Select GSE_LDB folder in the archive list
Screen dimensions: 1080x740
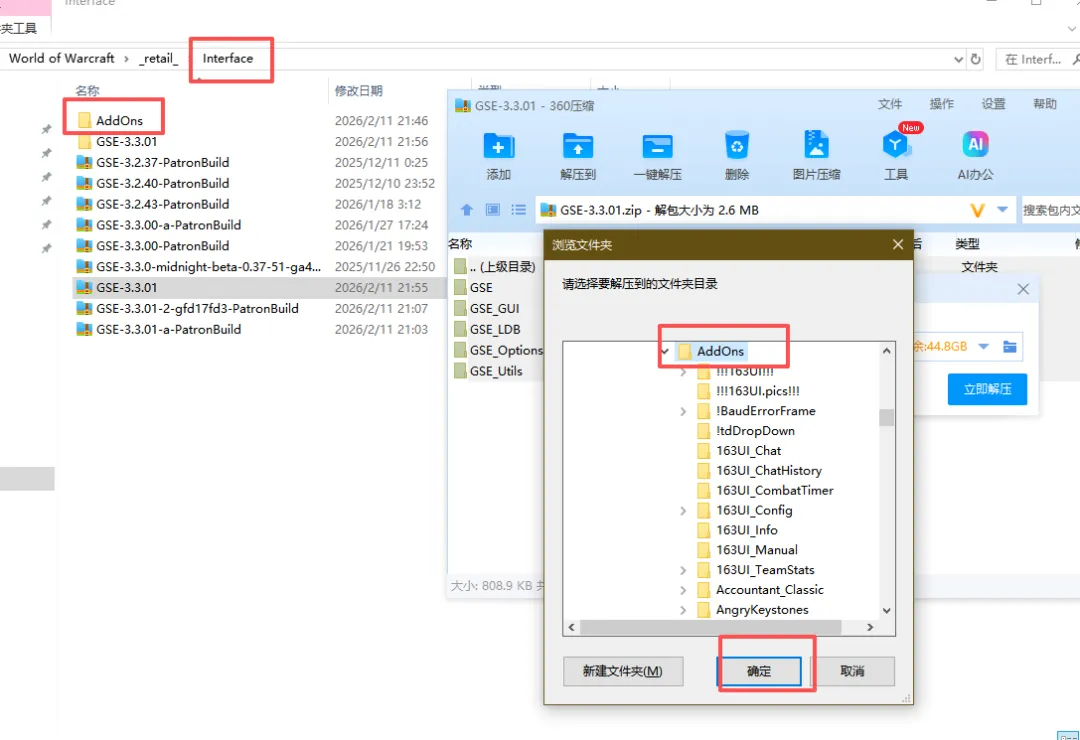click(488, 329)
